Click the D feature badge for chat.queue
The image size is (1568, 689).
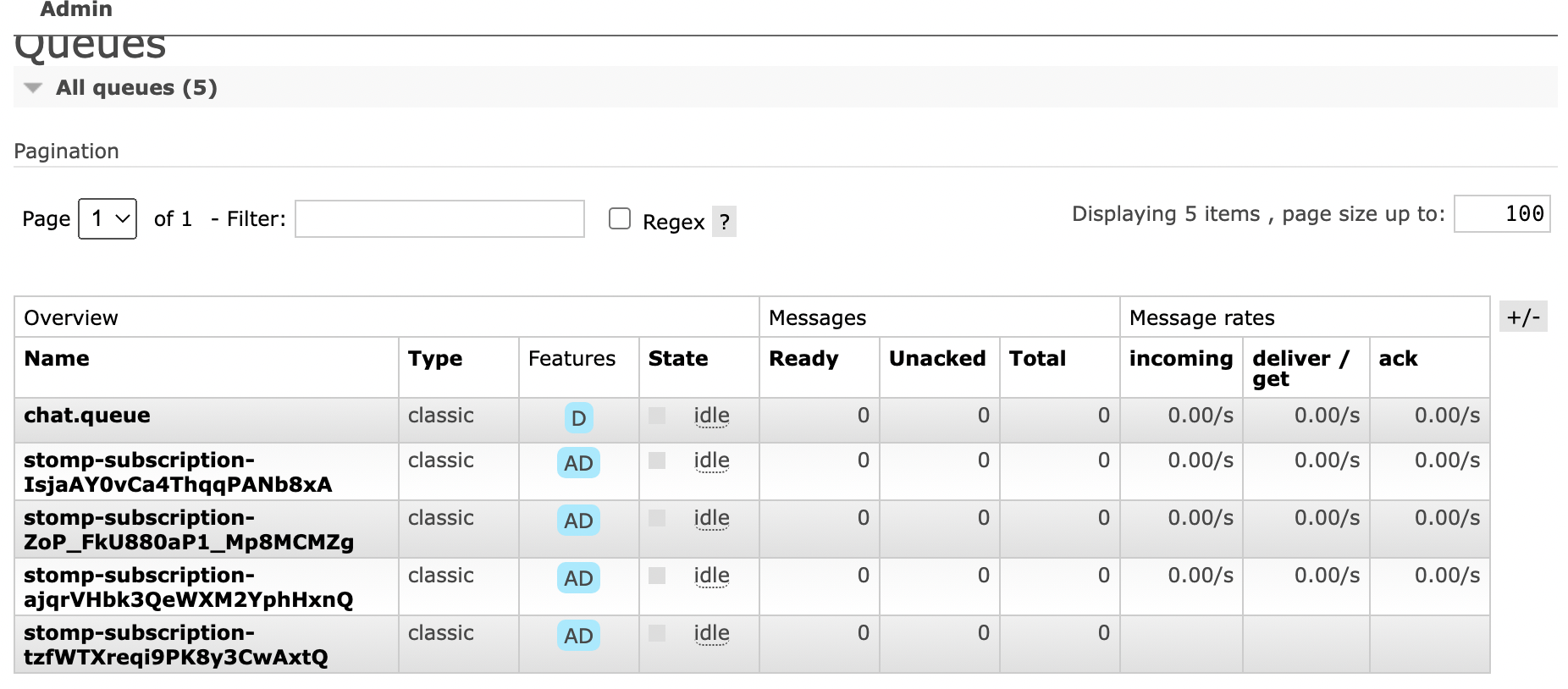point(579,418)
